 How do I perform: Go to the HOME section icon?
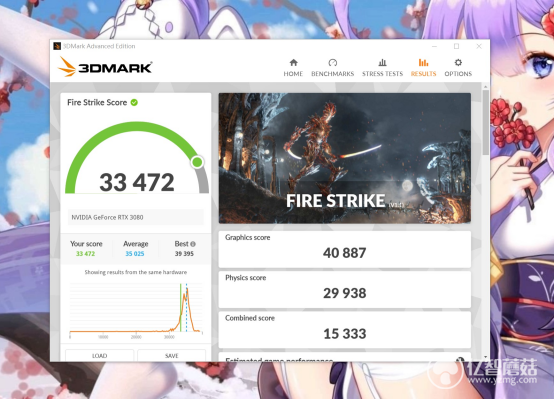pos(293,63)
